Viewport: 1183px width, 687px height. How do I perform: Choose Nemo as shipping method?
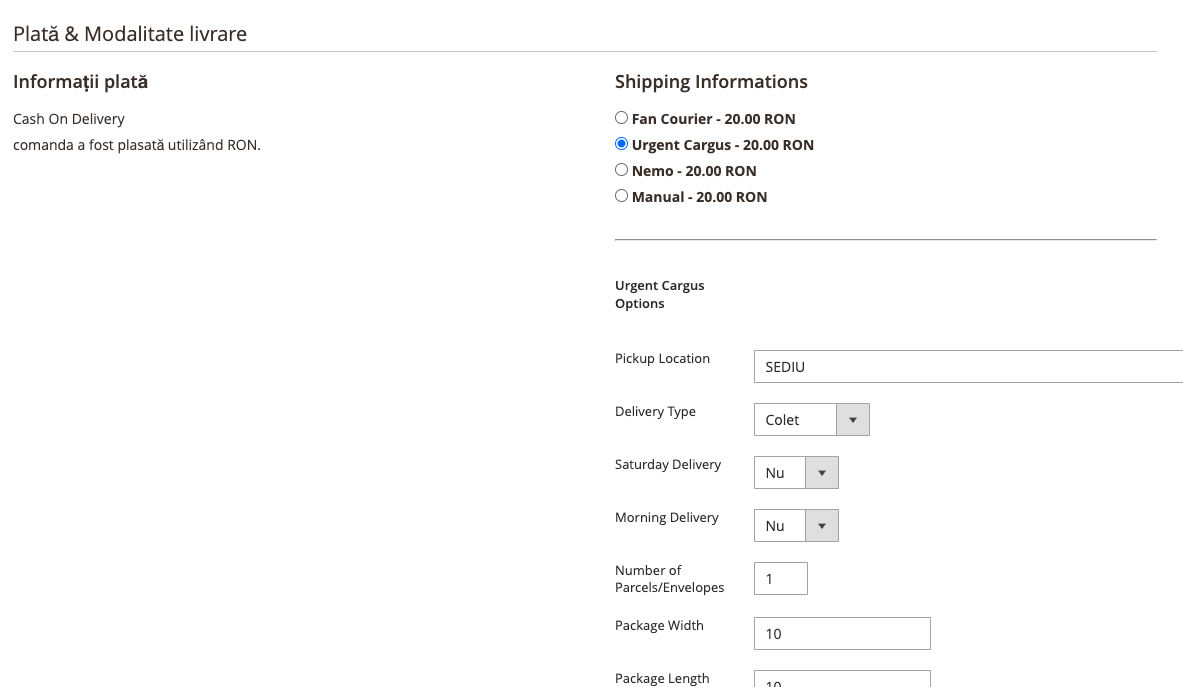[621, 170]
